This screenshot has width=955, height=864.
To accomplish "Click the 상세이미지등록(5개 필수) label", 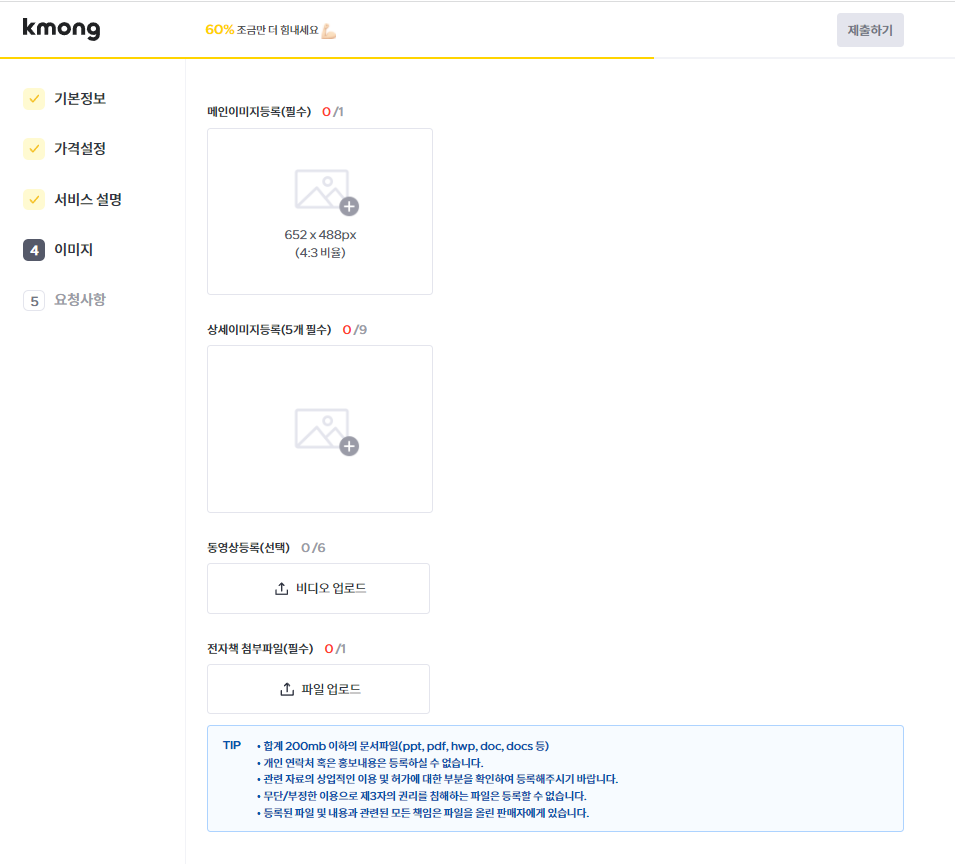I will pyautogui.click(x=269, y=329).
